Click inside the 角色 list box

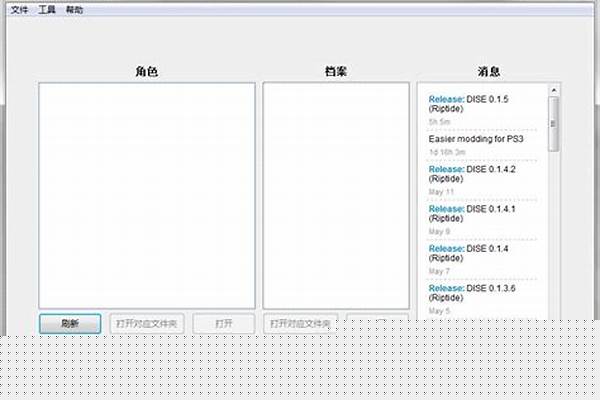[x=147, y=196]
